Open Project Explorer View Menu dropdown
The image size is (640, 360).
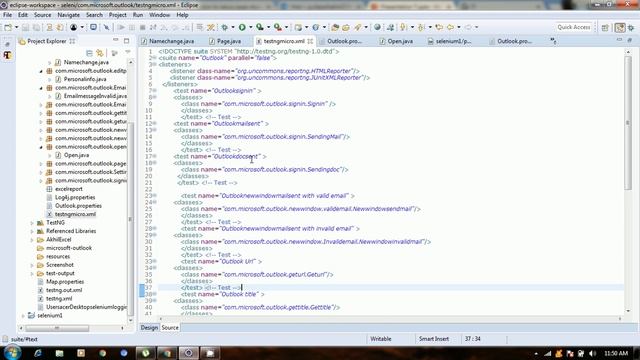point(128,53)
